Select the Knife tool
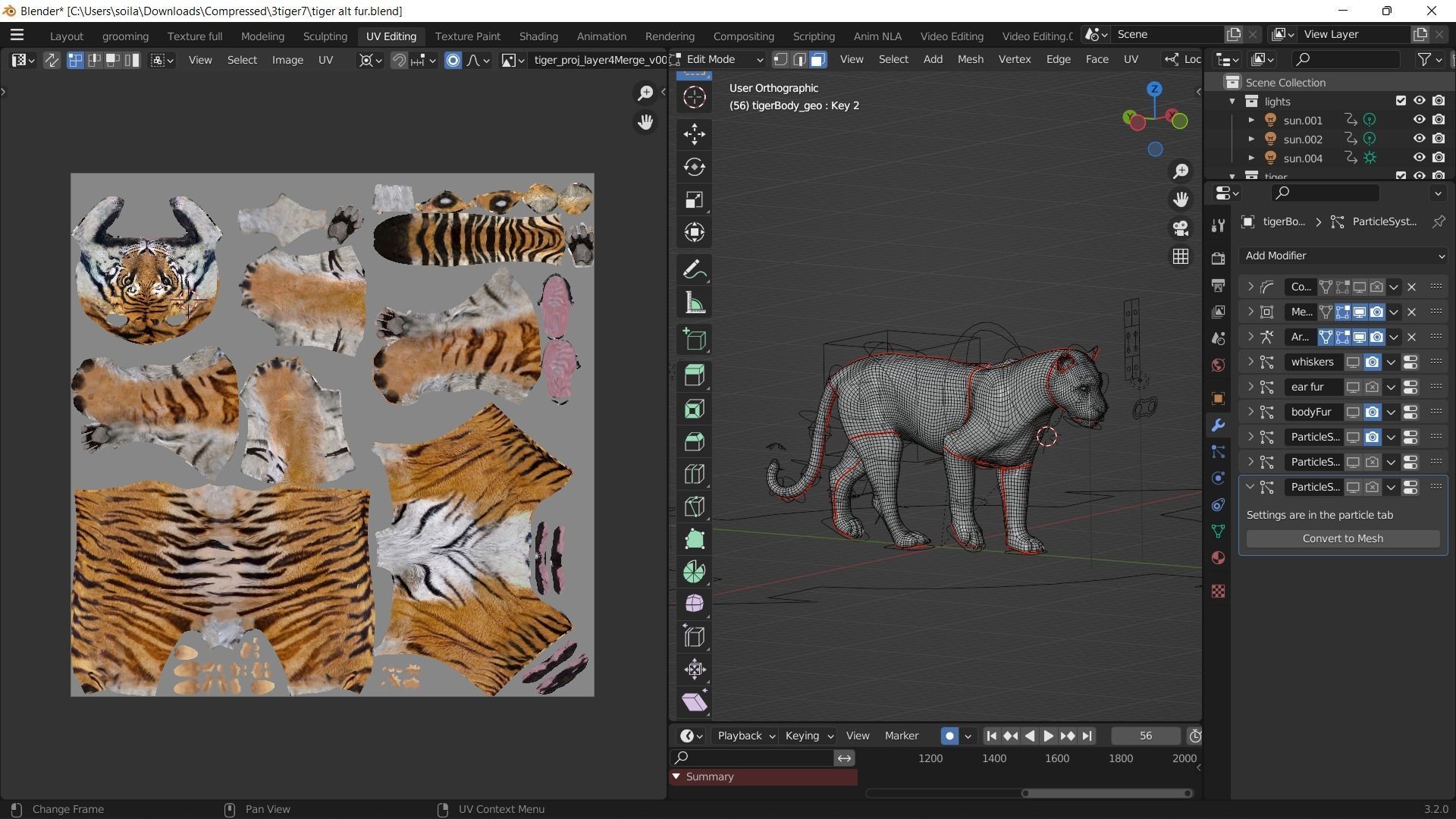 (694, 507)
